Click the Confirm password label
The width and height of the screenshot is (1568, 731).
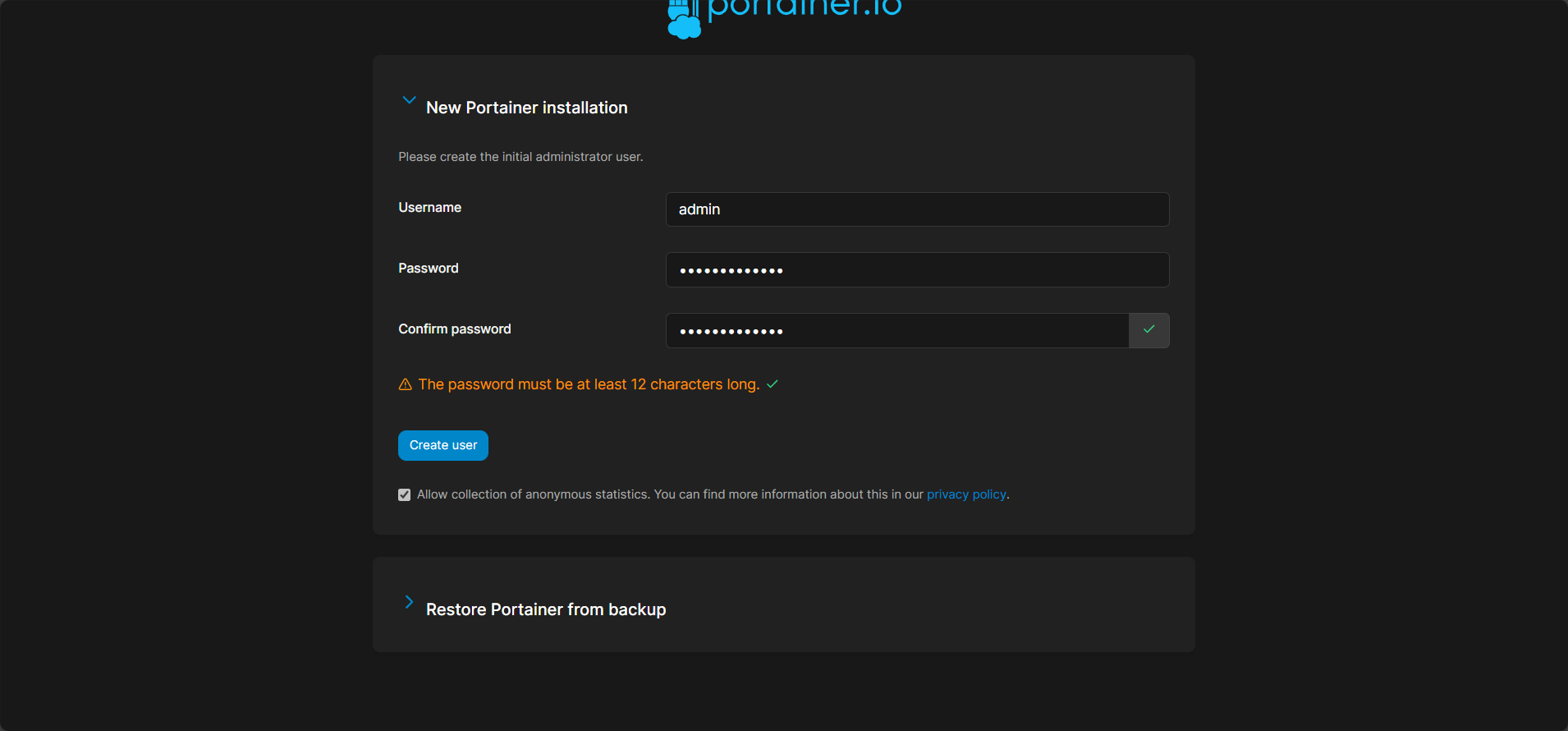coord(454,329)
